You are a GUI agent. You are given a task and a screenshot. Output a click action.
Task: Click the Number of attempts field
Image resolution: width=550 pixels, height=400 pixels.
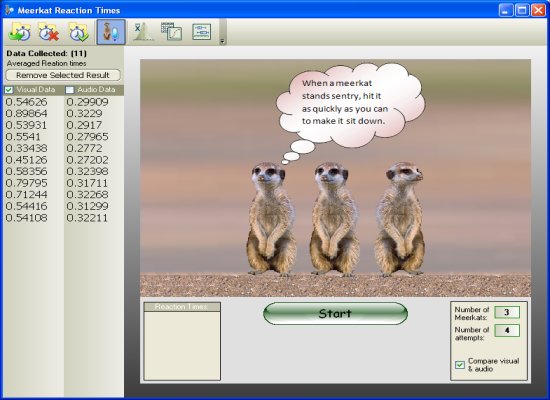507,330
